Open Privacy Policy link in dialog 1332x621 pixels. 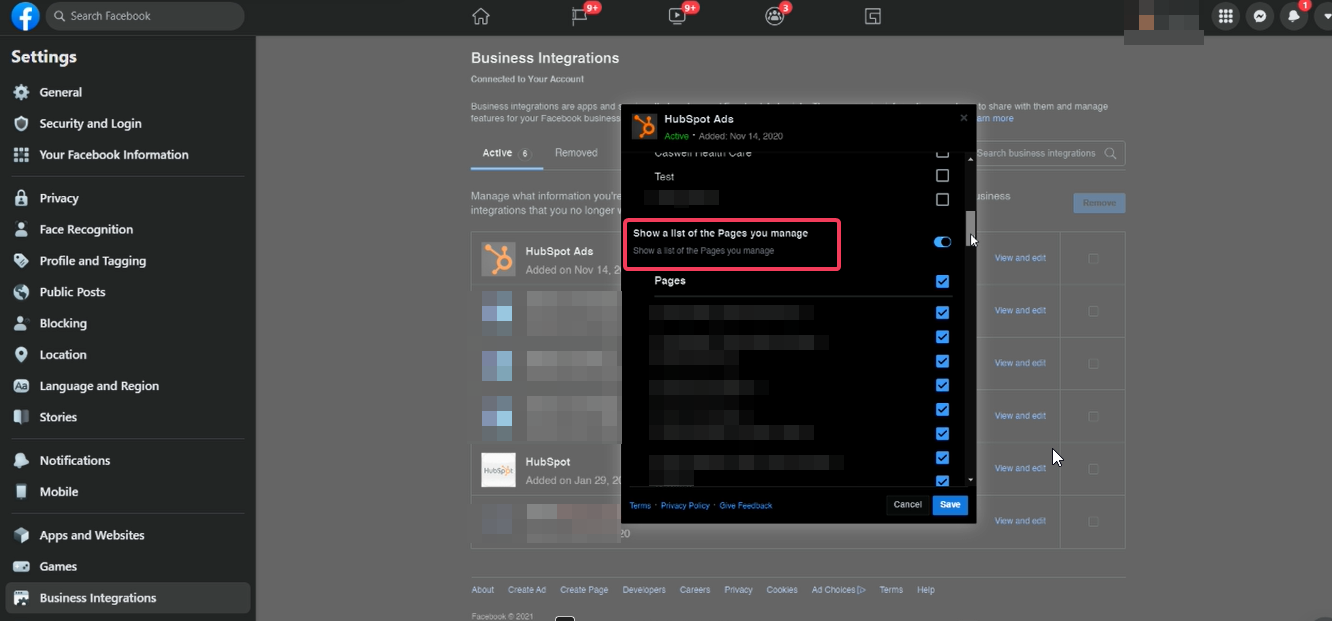[x=685, y=506]
